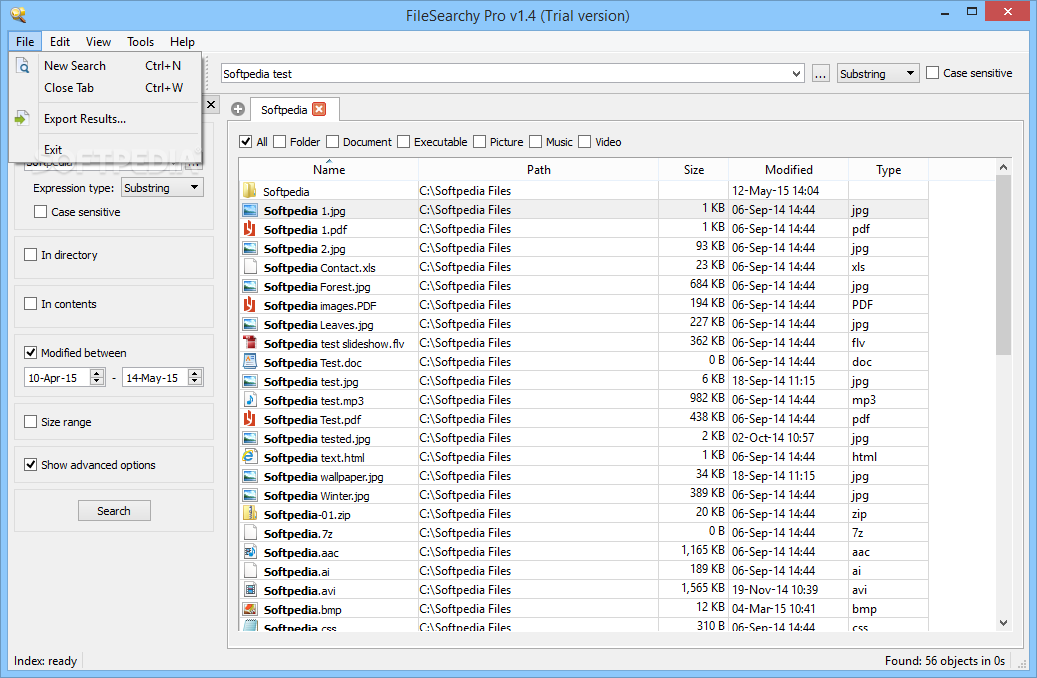Uncheck Show advanced options

tap(30, 464)
